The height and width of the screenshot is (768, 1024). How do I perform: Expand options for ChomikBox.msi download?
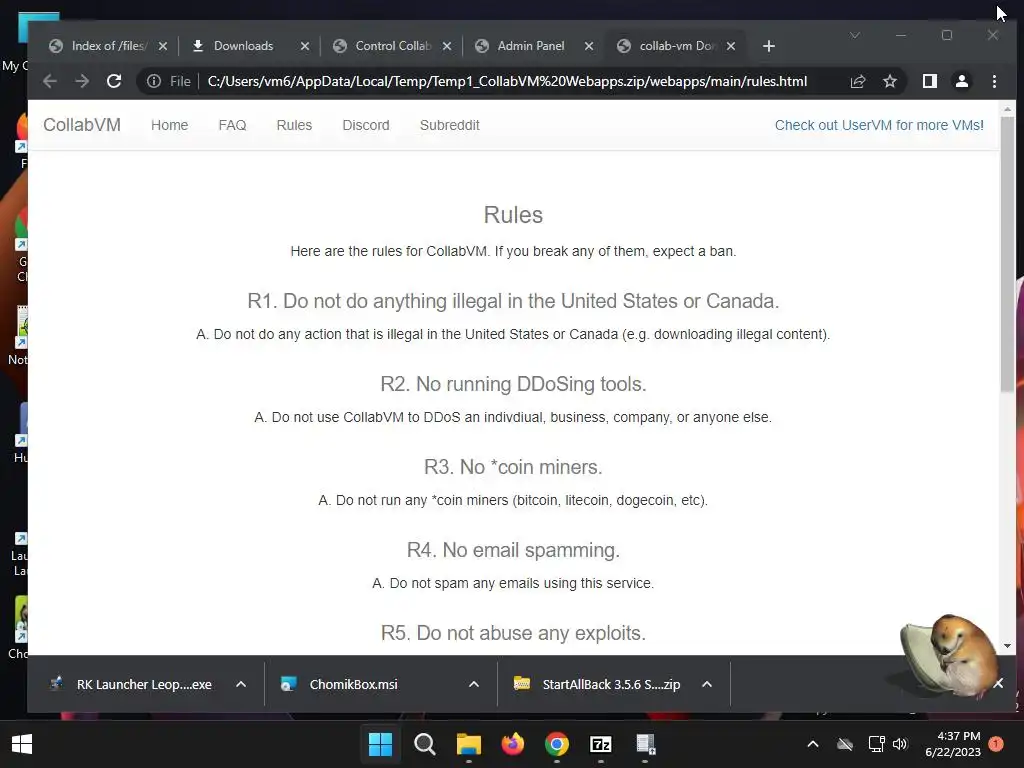474,684
